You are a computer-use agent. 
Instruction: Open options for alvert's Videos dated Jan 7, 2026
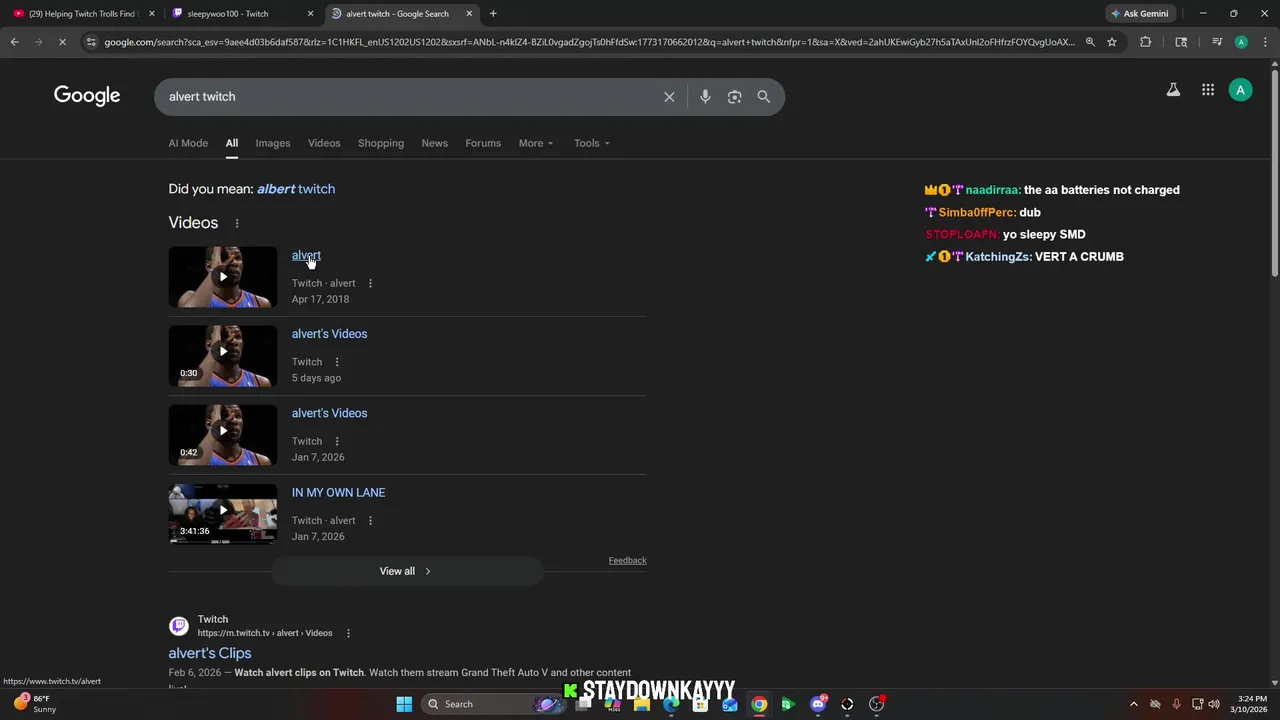337,441
